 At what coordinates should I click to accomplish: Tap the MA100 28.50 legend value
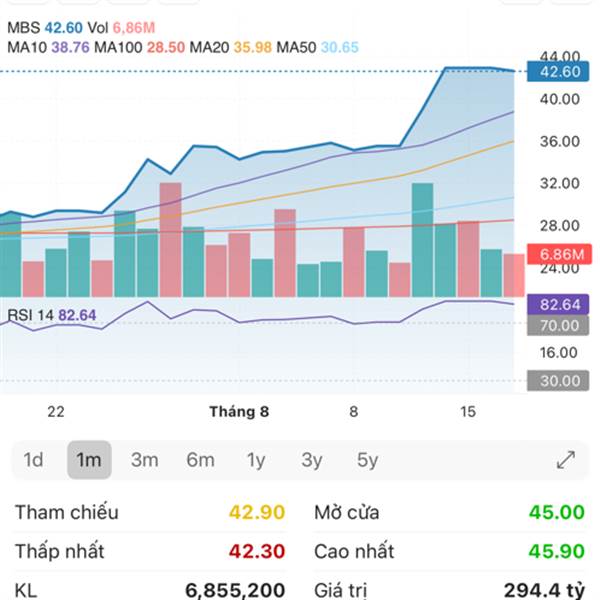140,47
